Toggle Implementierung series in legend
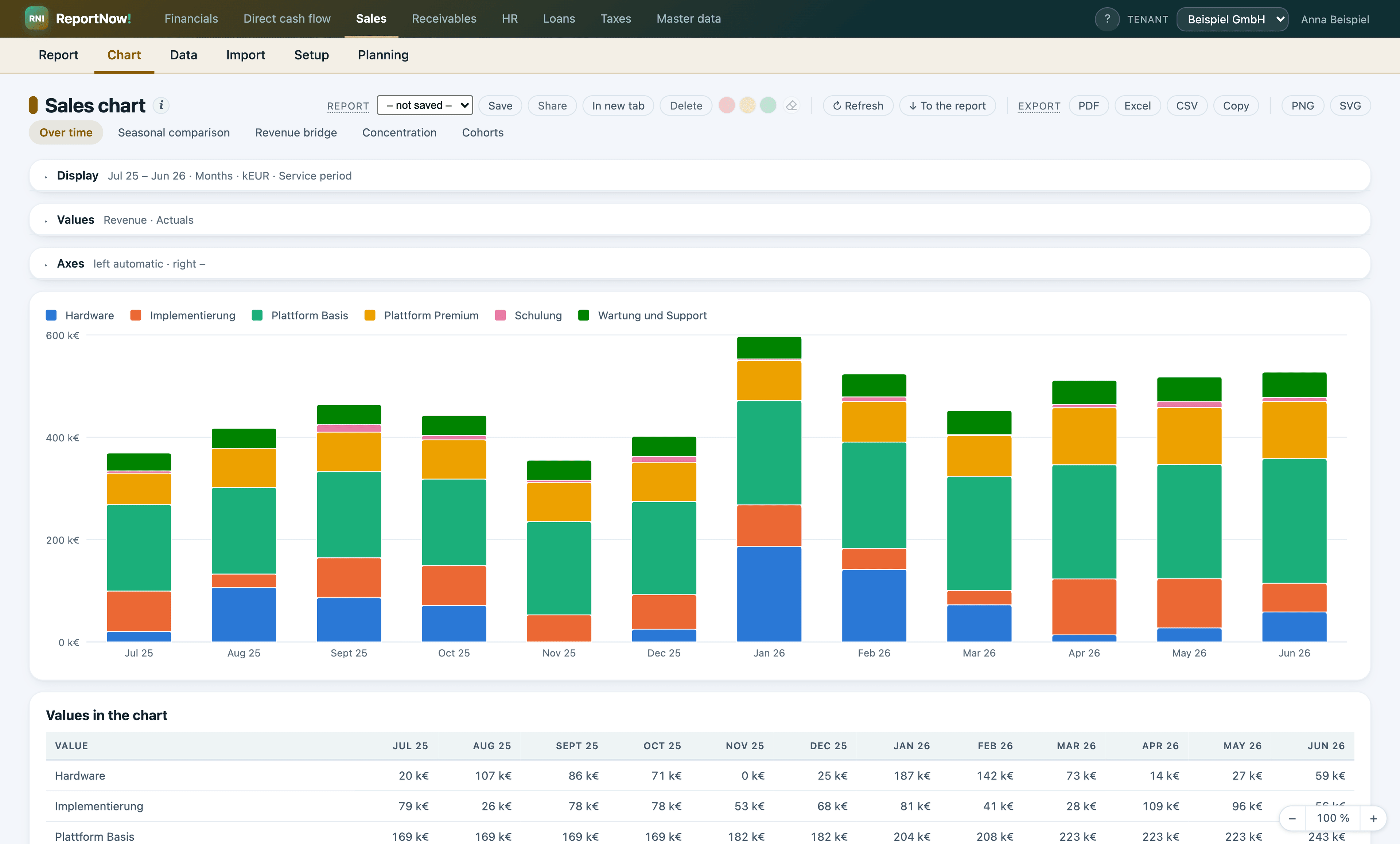The width and height of the screenshot is (1400, 844). [182, 315]
